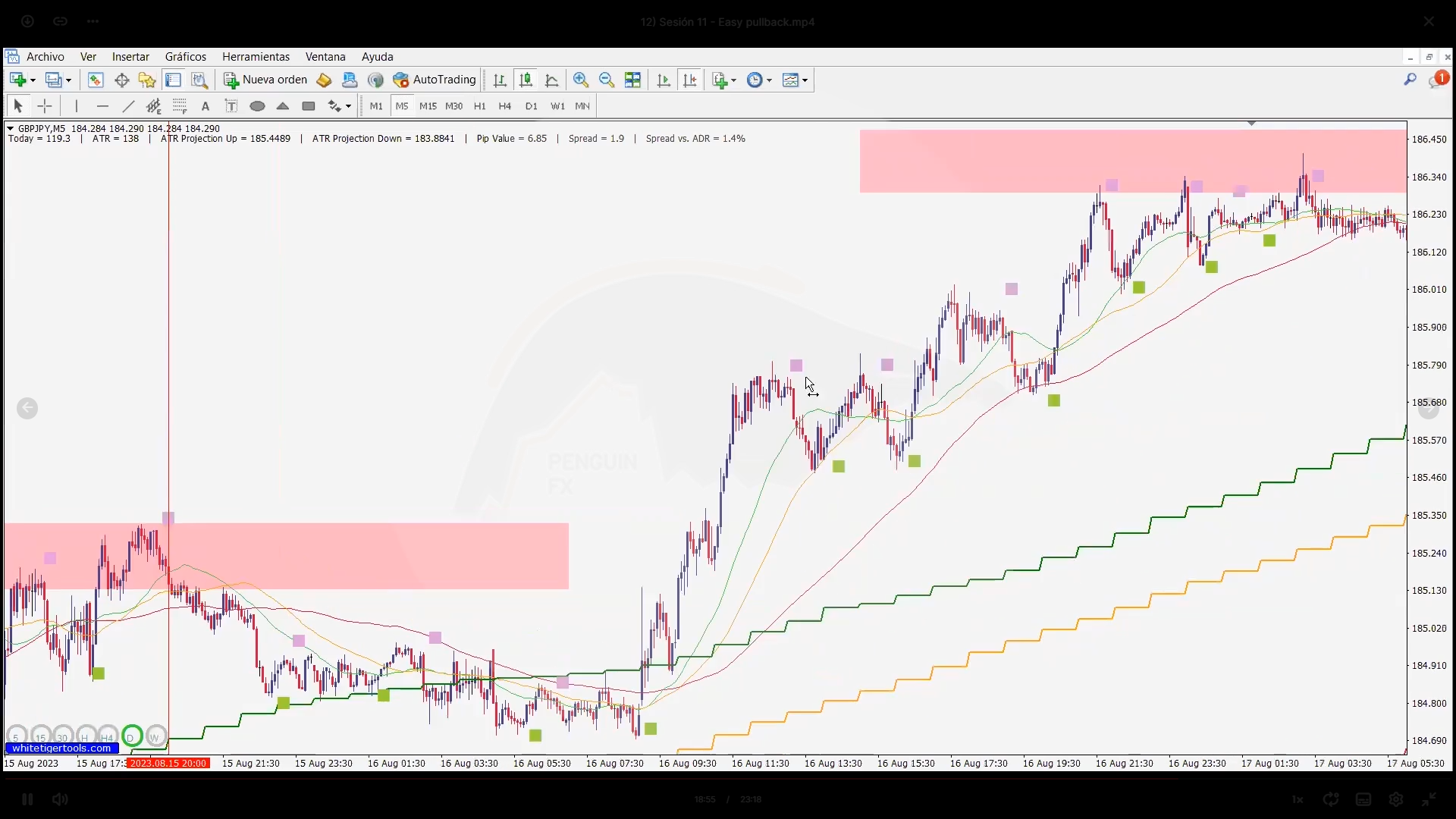
Task: Expand the Periods clock dropdown arrow
Action: pyautogui.click(x=769, y=80)
